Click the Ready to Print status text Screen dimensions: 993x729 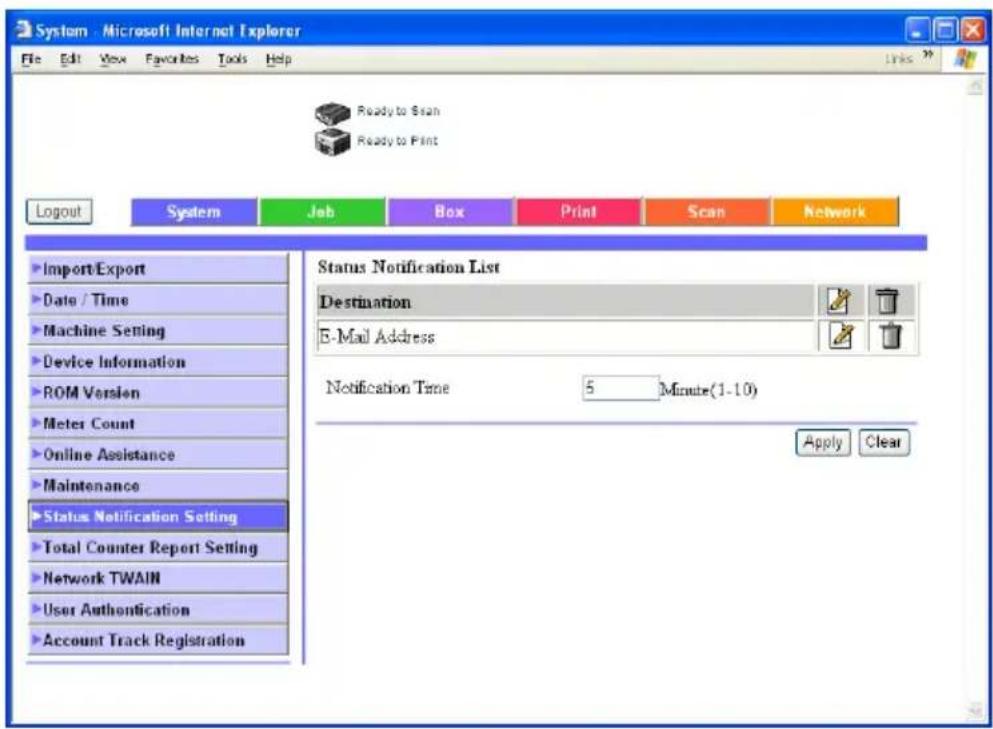(397, 141)
